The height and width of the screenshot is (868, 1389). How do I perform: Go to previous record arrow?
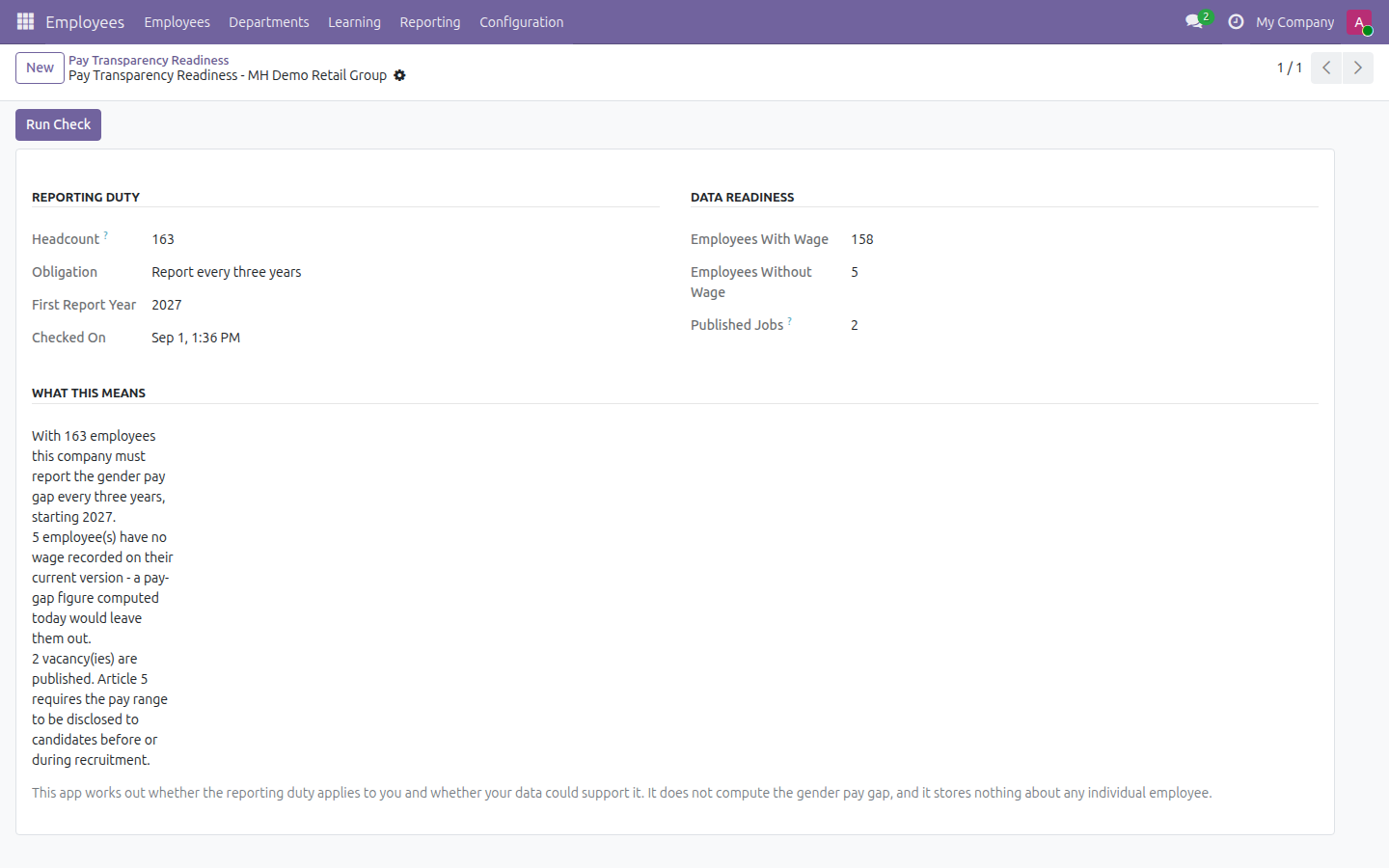point(1326,68)
